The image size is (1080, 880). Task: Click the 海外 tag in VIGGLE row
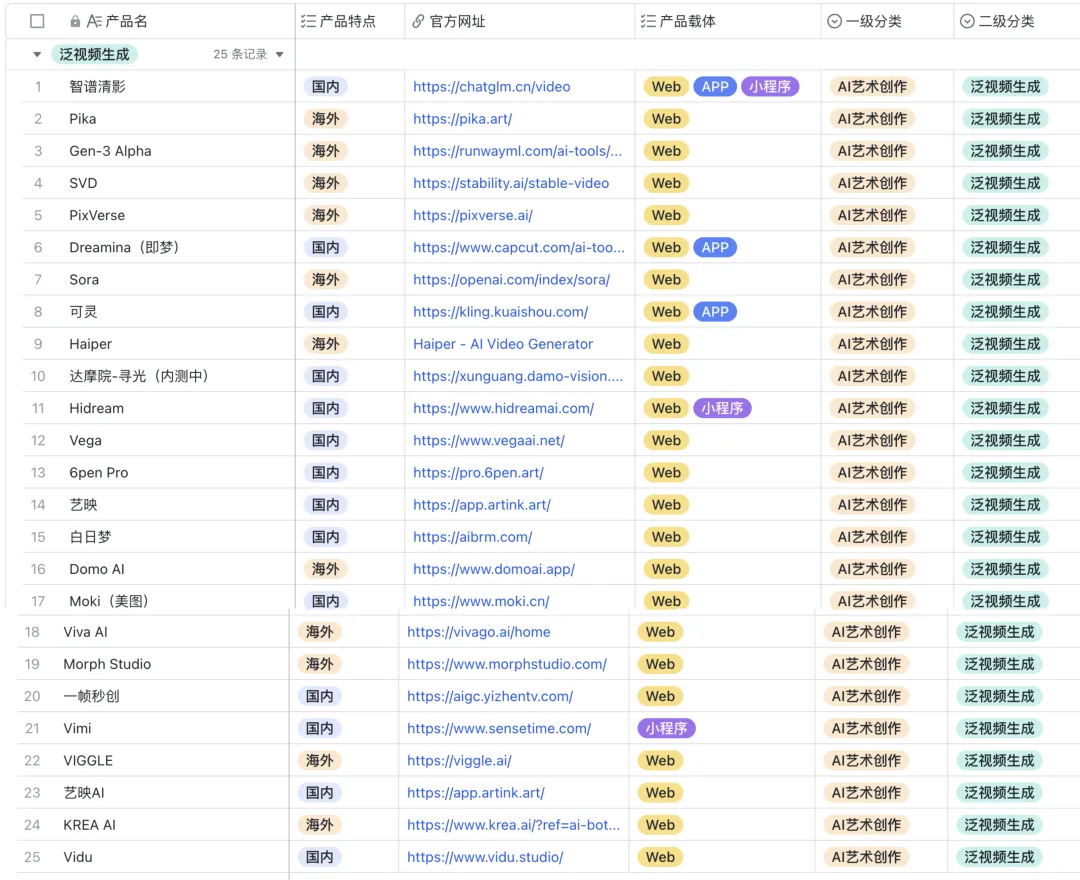tap(320, 761)
